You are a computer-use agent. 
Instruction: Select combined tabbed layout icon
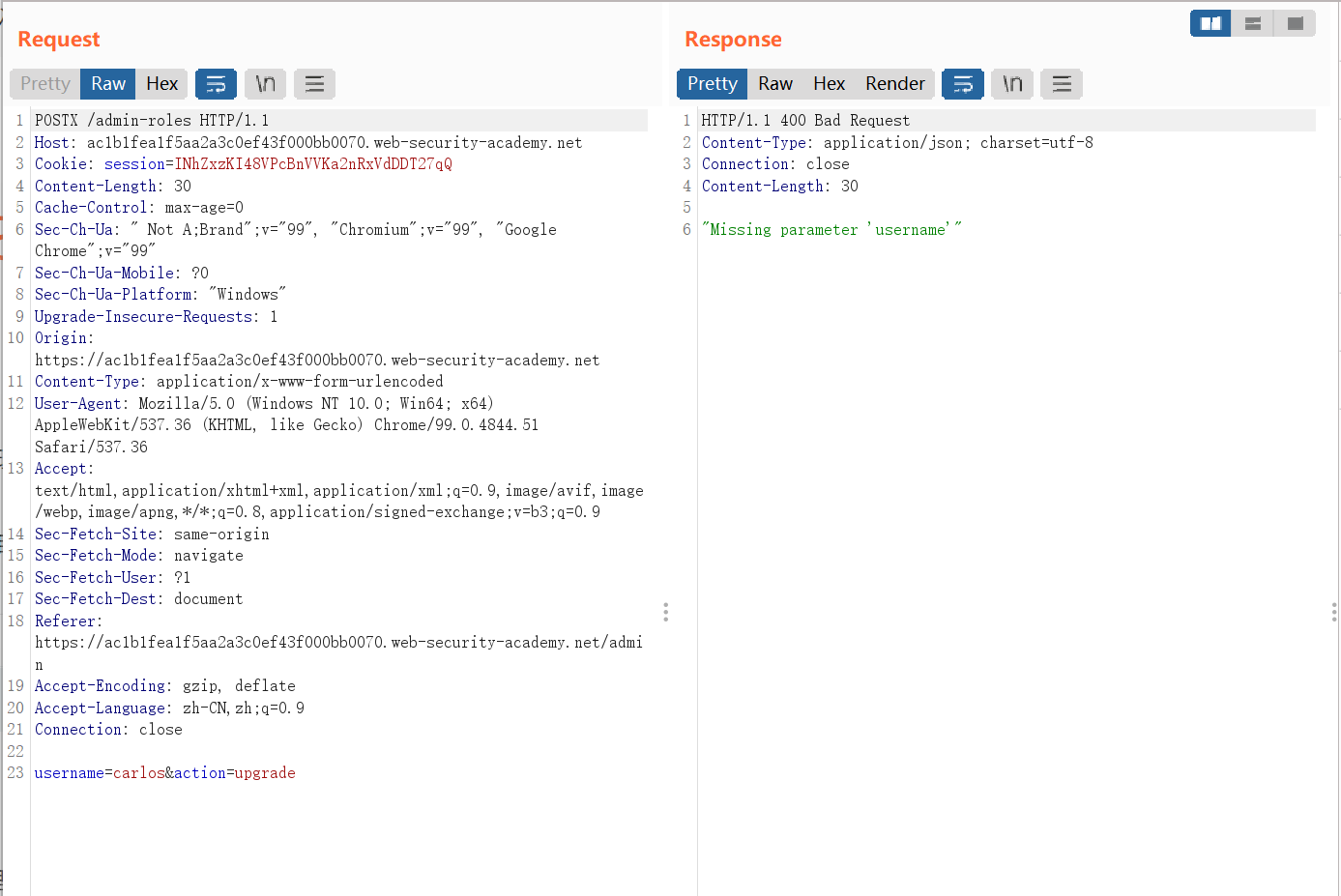[1296, 23]
